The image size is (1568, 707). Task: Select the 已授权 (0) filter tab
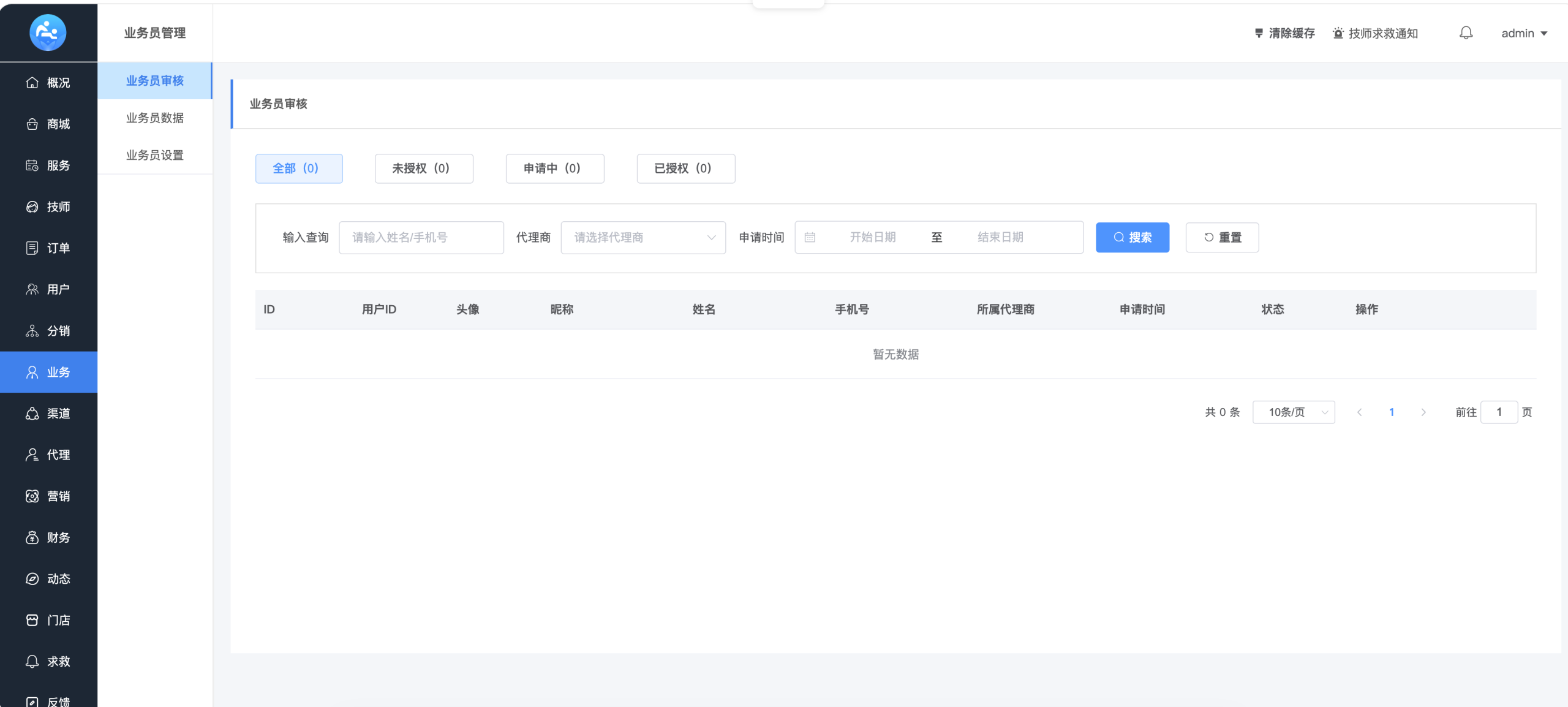pyautogui.click(x=686, y=168)
